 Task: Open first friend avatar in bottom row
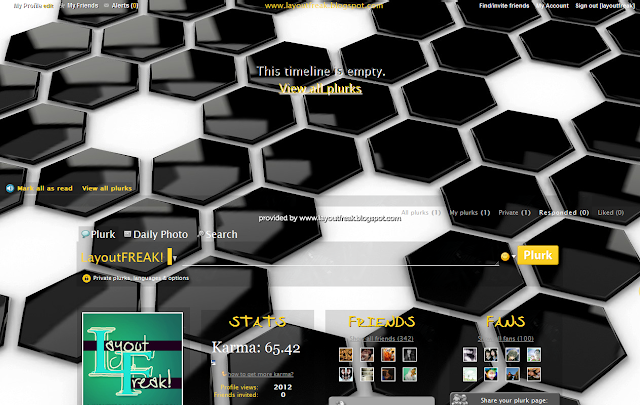pyautogui.click(x=346, y=374)
